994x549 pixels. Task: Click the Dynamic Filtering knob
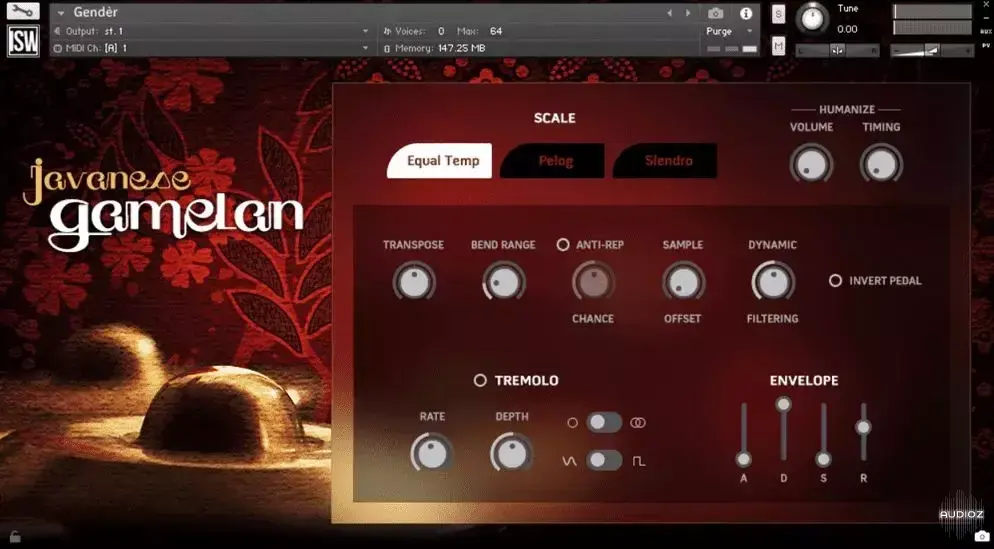tap(773, 281)
